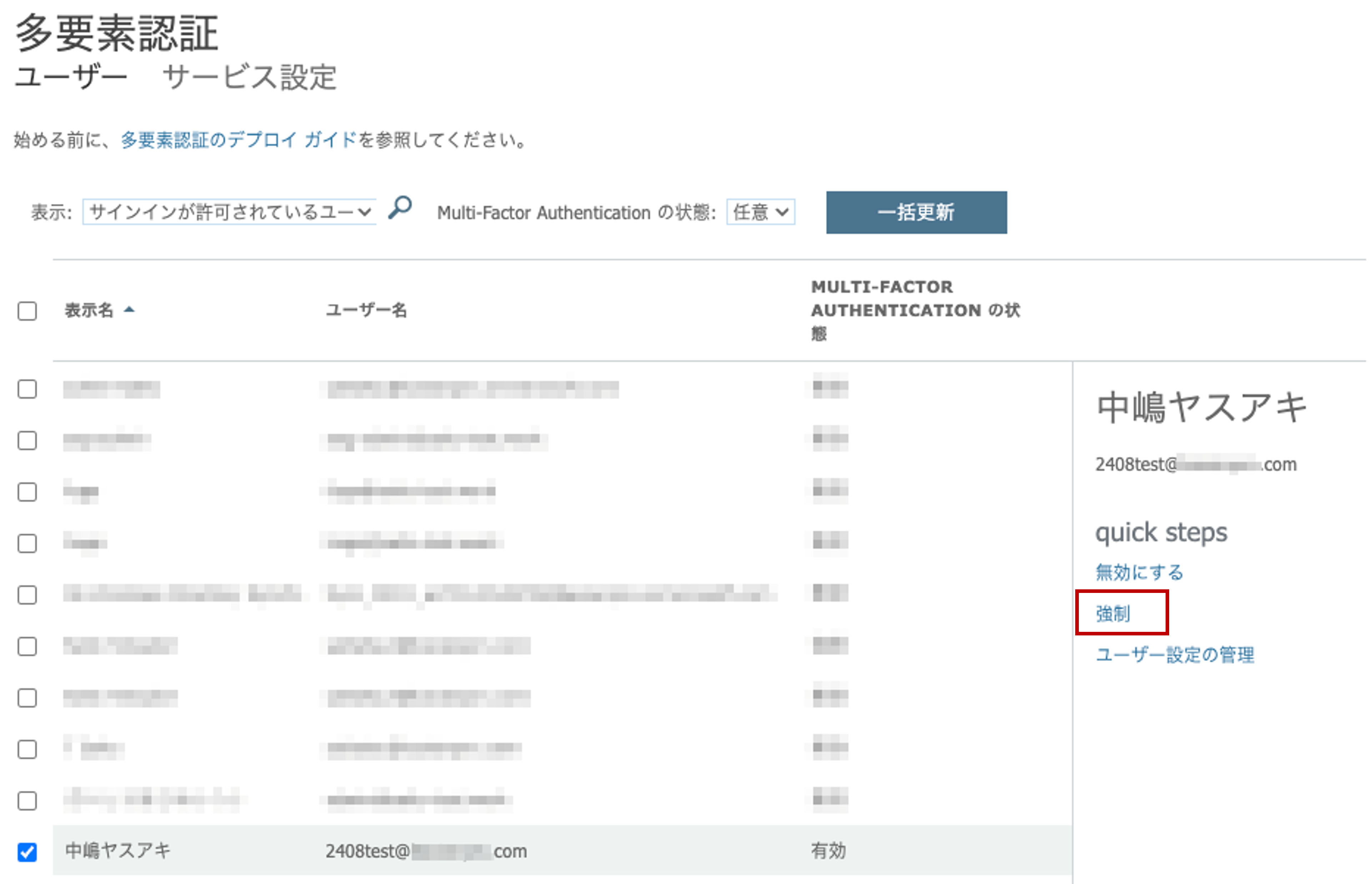
Task: Toggle the select-all checkbox in header
Action: [x=27, y=311]
